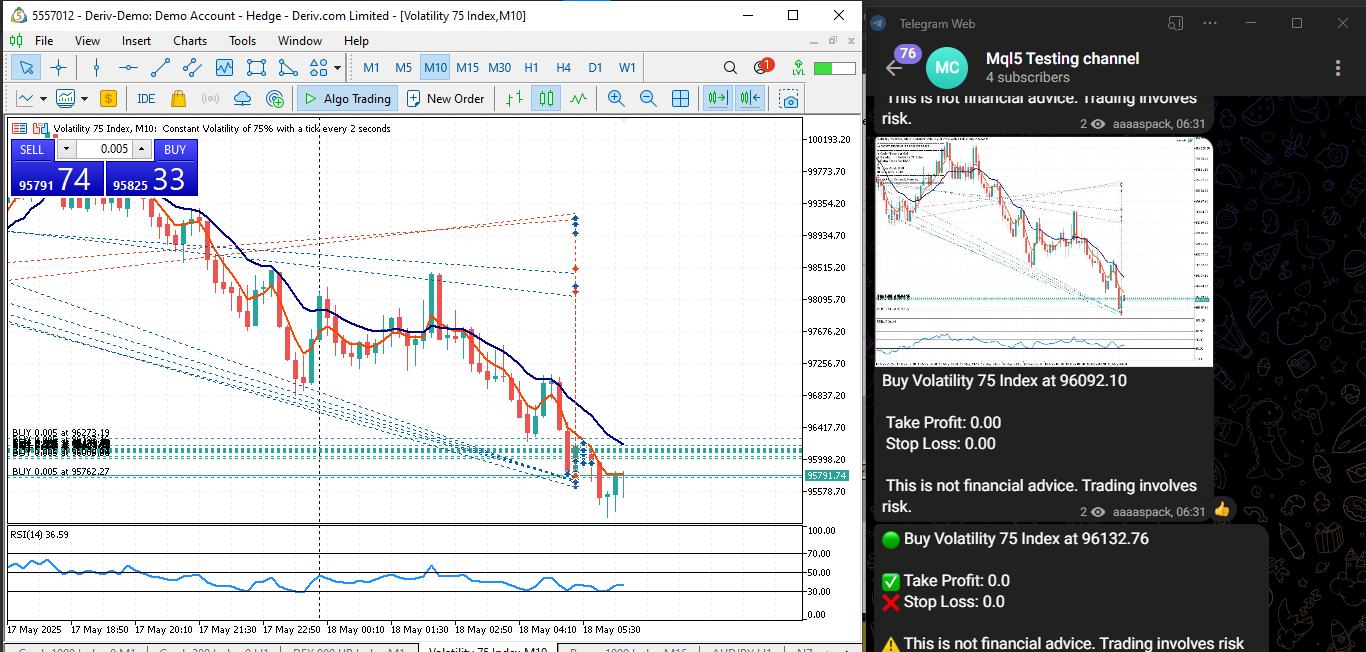The width and height of the screenshot is (1366, 652).
Task: Switch chart to bar chart mode
Action: pyautogui.click(x=514, y=99)
